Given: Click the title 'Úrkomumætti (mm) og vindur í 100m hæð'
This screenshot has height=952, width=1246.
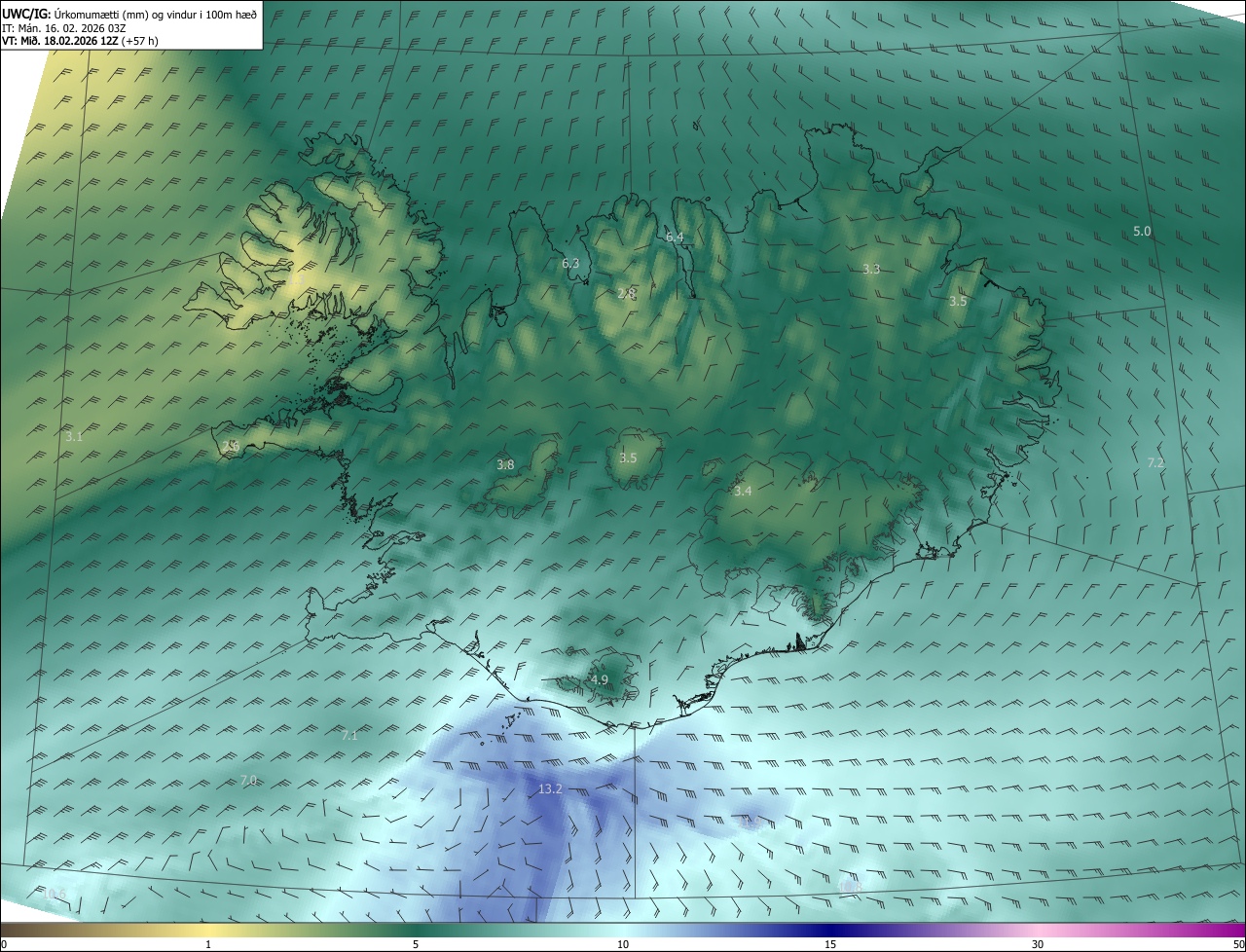Looking at the screenshot, I should [x=157, y=15].
